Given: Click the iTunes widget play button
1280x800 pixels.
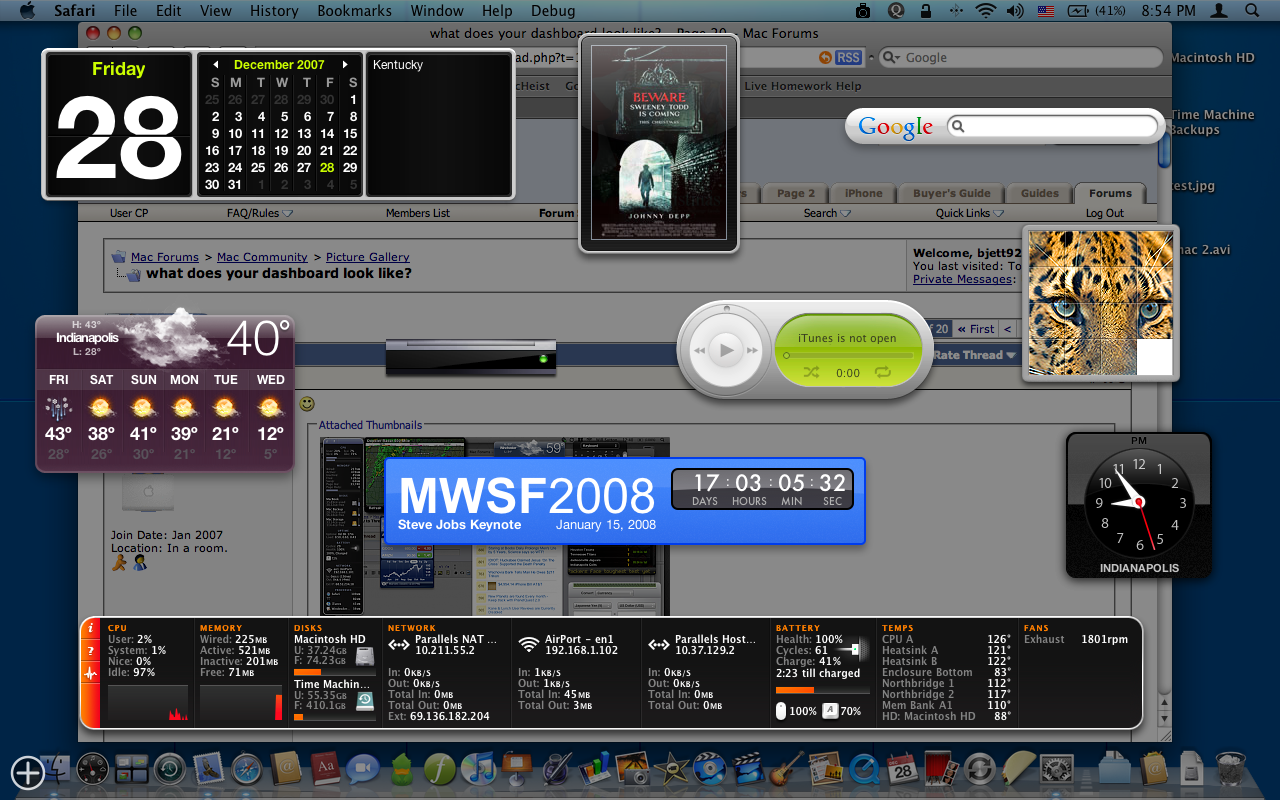Looking at the screenshot, I should pos(727,349).
